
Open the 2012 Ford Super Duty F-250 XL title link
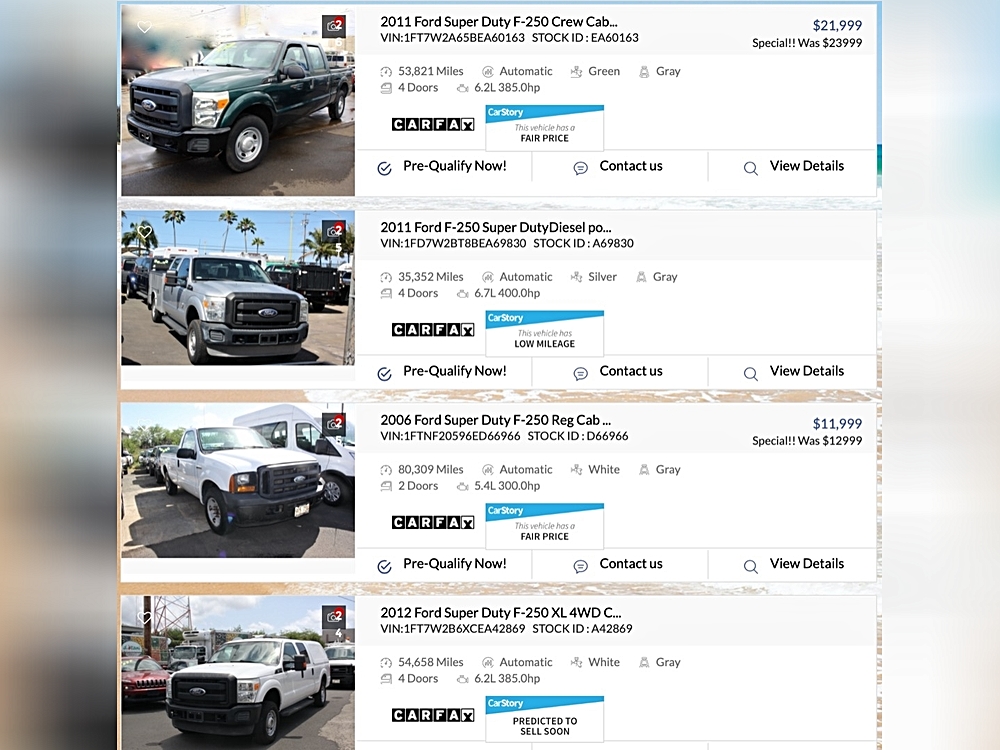click(501, 612)
